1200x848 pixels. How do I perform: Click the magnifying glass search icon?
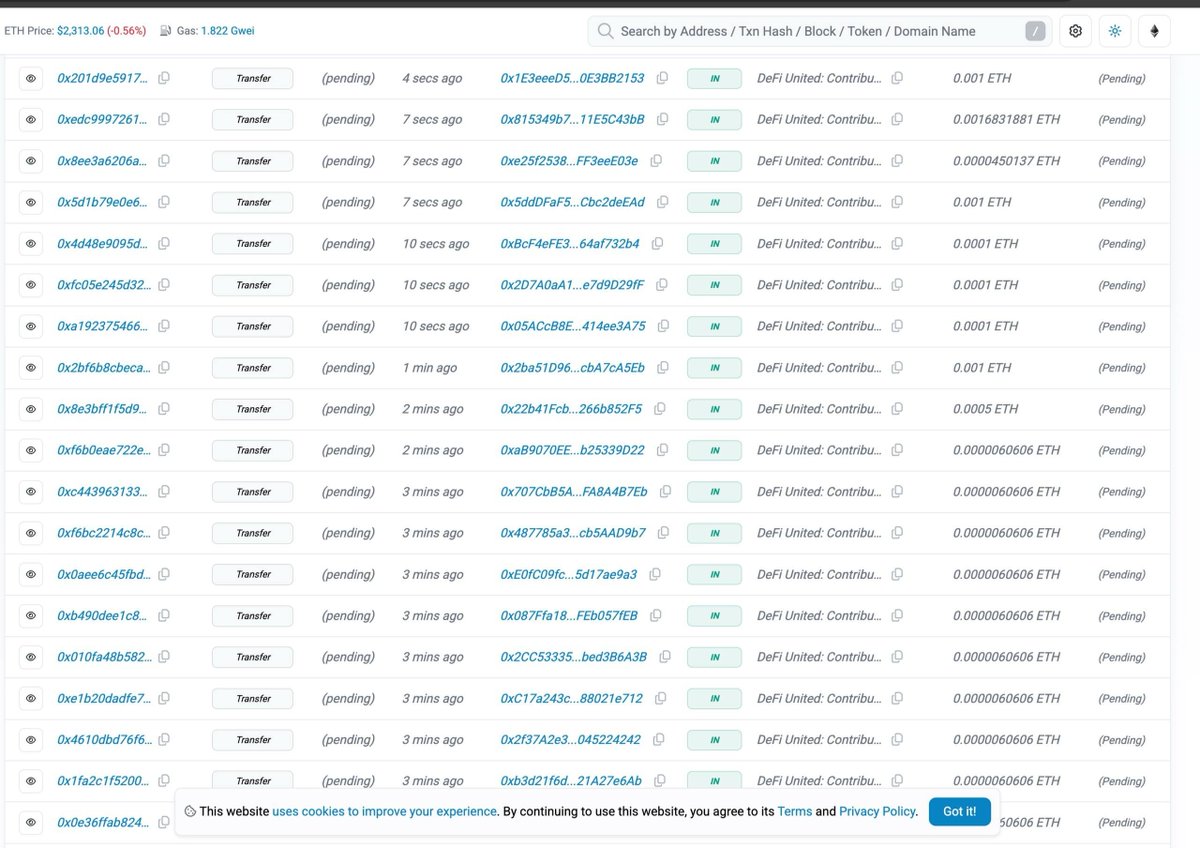604,31
